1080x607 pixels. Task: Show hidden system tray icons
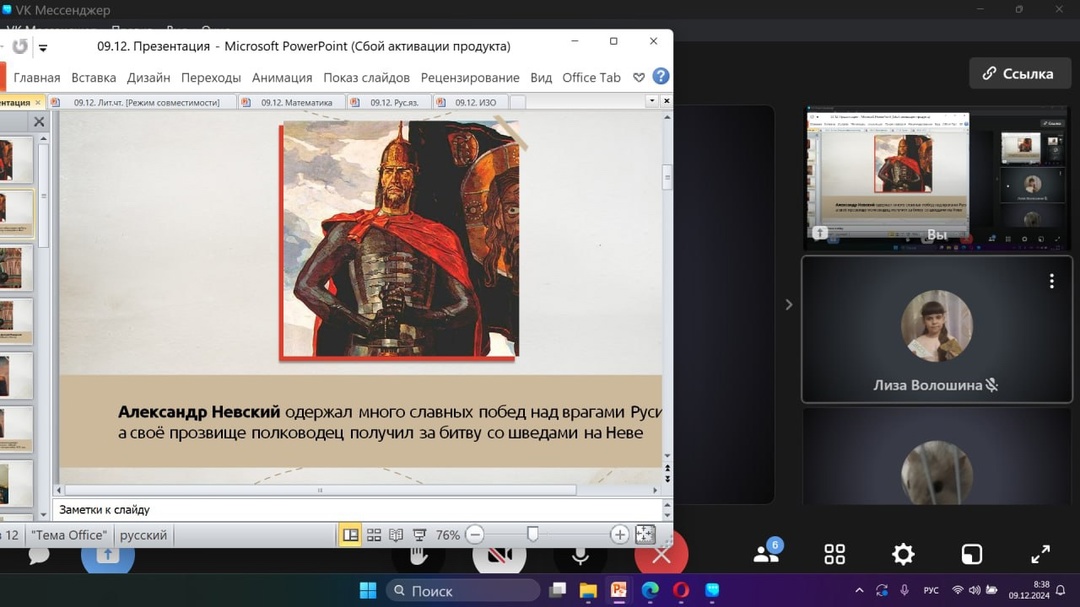click(x=859, y=590)
